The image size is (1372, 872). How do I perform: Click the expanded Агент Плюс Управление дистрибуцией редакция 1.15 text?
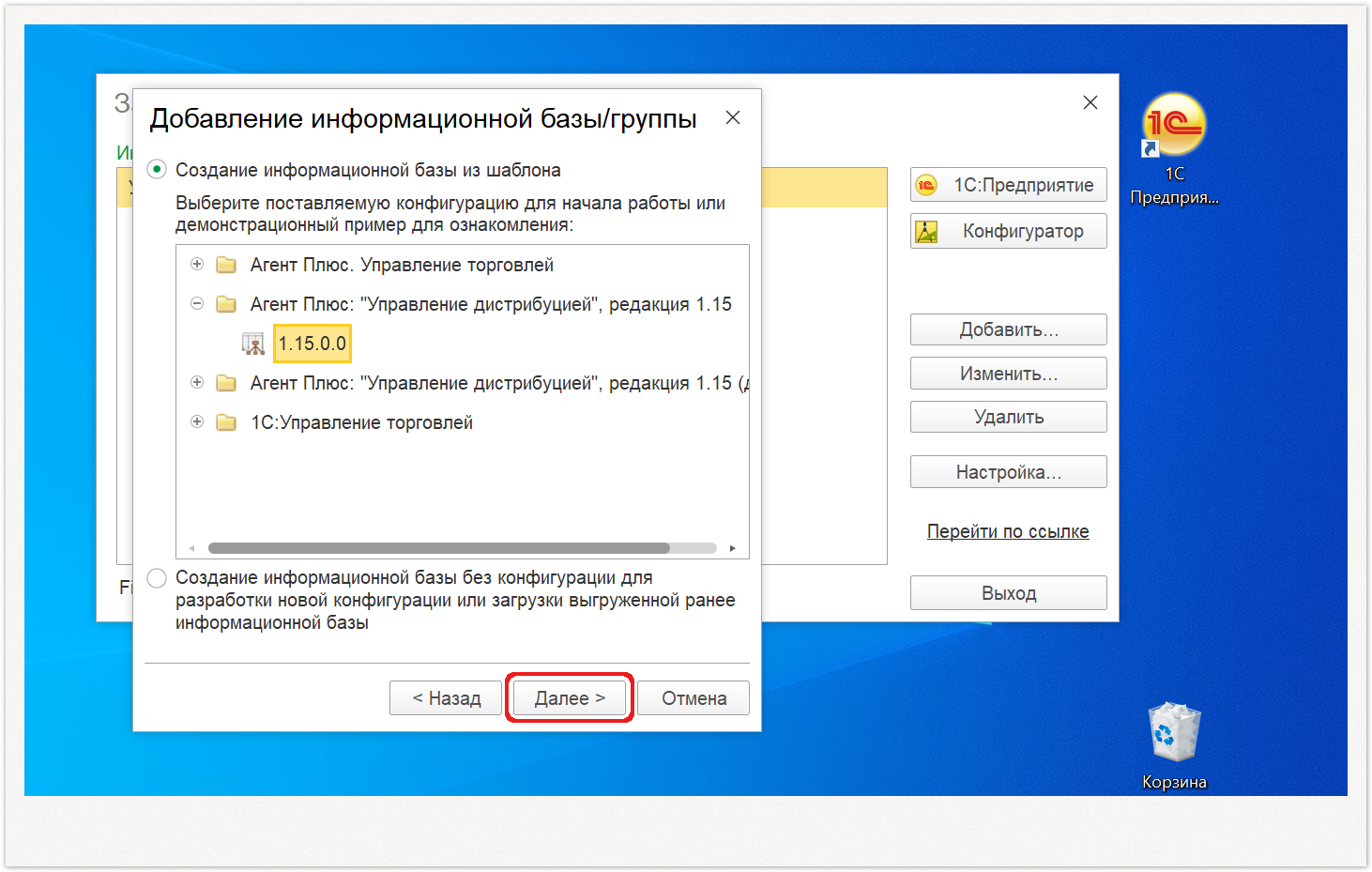tap(491, 304)
